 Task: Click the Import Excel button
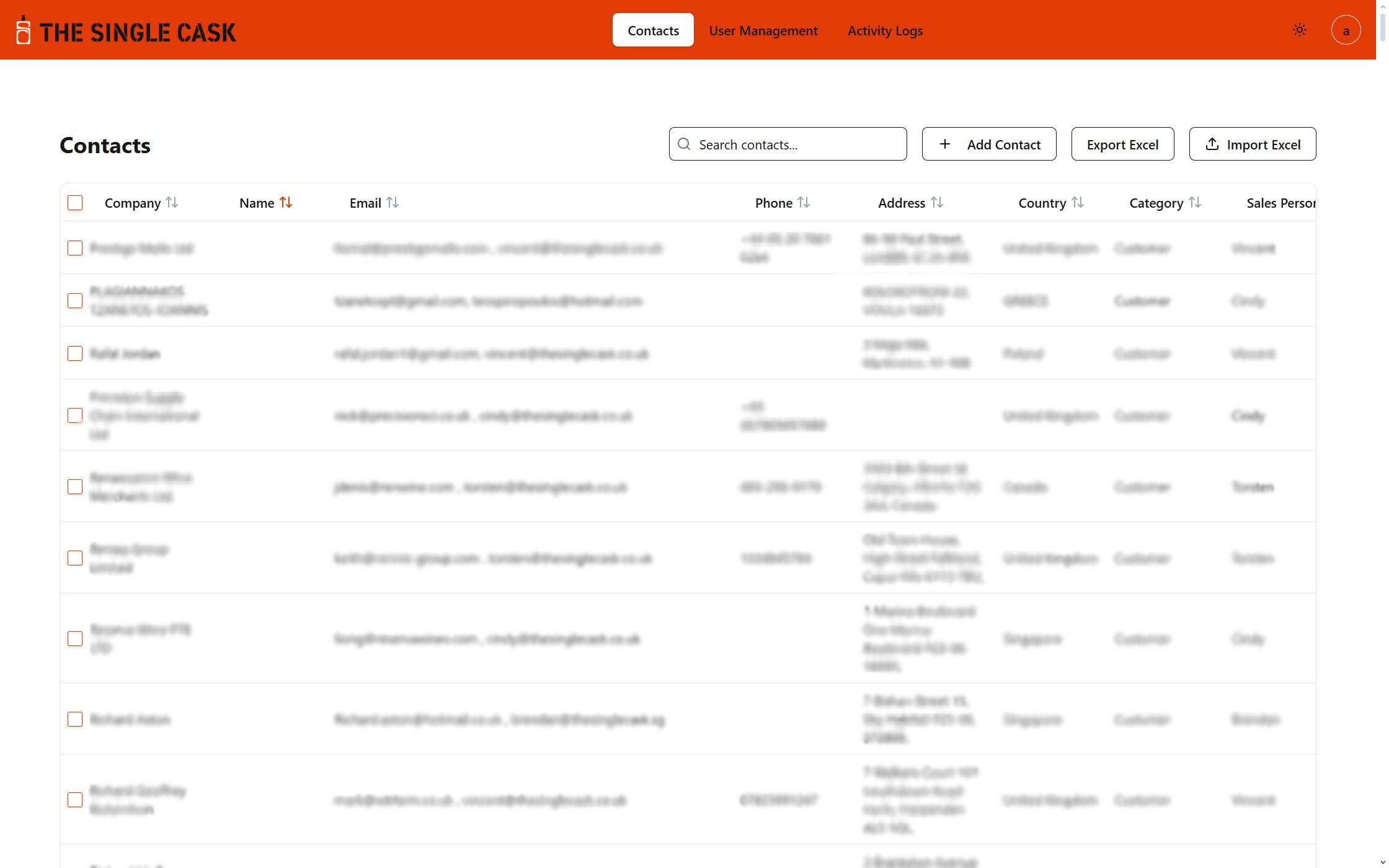click(x=1252, y=144)
